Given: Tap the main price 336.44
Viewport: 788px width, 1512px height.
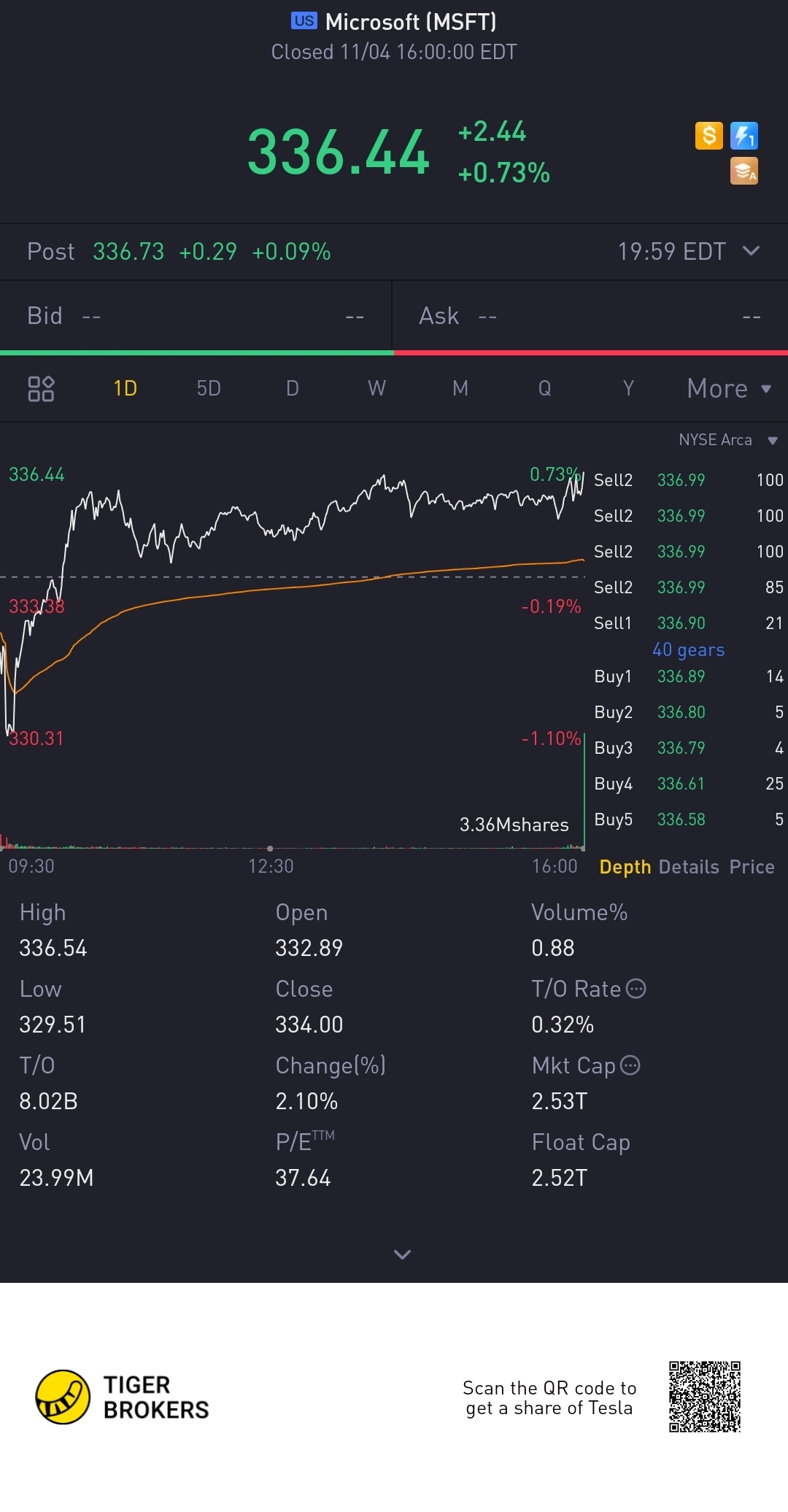Looking at the screenshot, I should [x=339, y=153].
